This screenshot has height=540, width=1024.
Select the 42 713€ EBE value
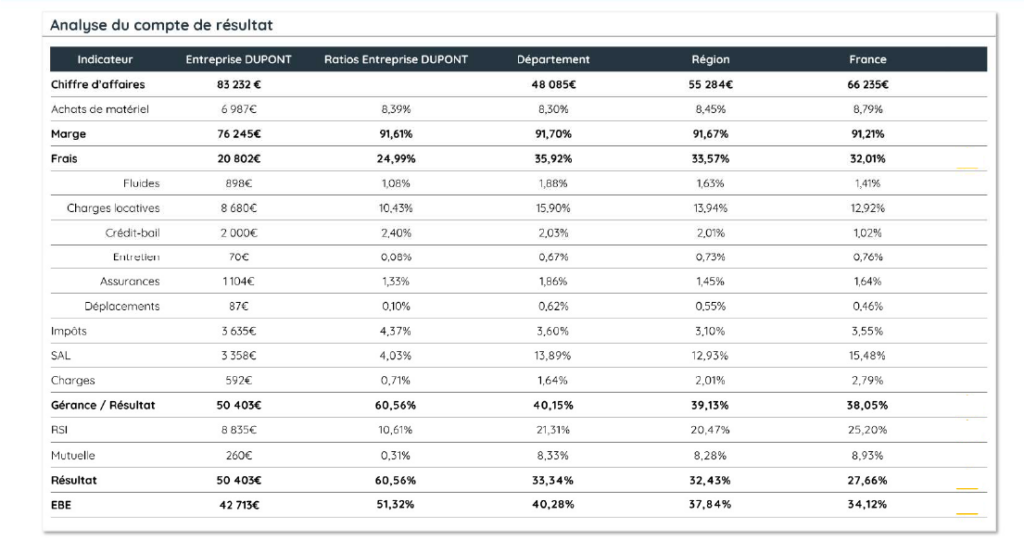(x=238, y=505)
